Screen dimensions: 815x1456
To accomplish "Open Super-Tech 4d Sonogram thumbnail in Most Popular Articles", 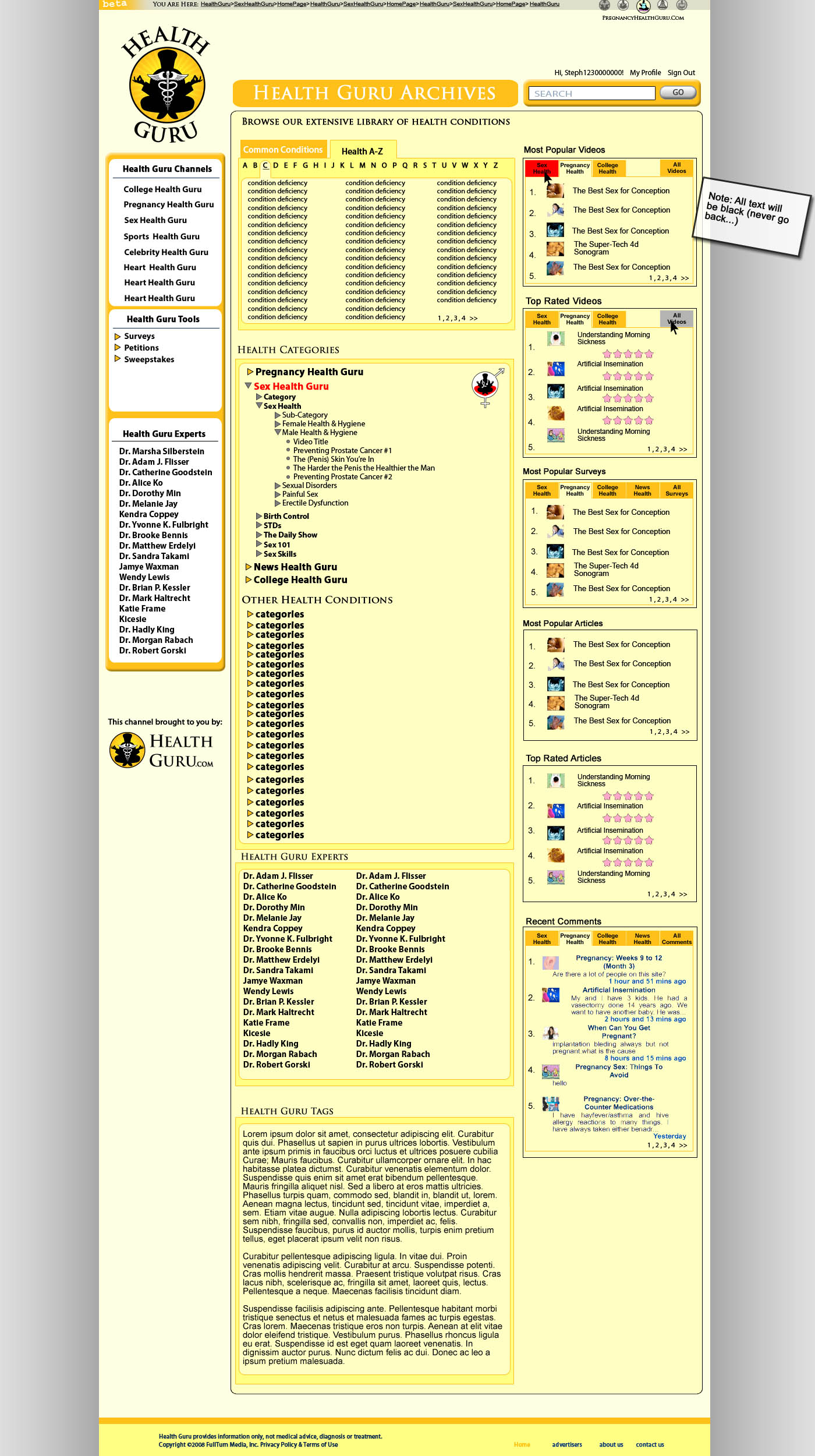I will [x=556, y=702].
